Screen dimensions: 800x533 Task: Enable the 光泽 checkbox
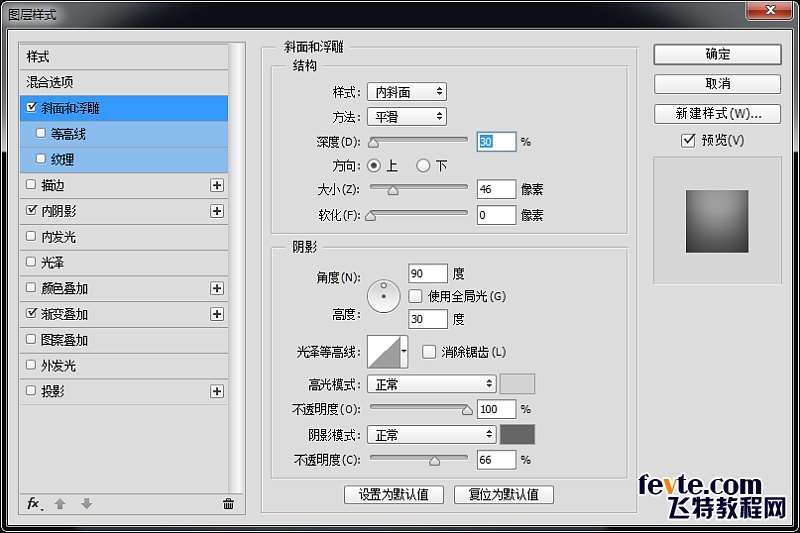(x=31, y=261)
